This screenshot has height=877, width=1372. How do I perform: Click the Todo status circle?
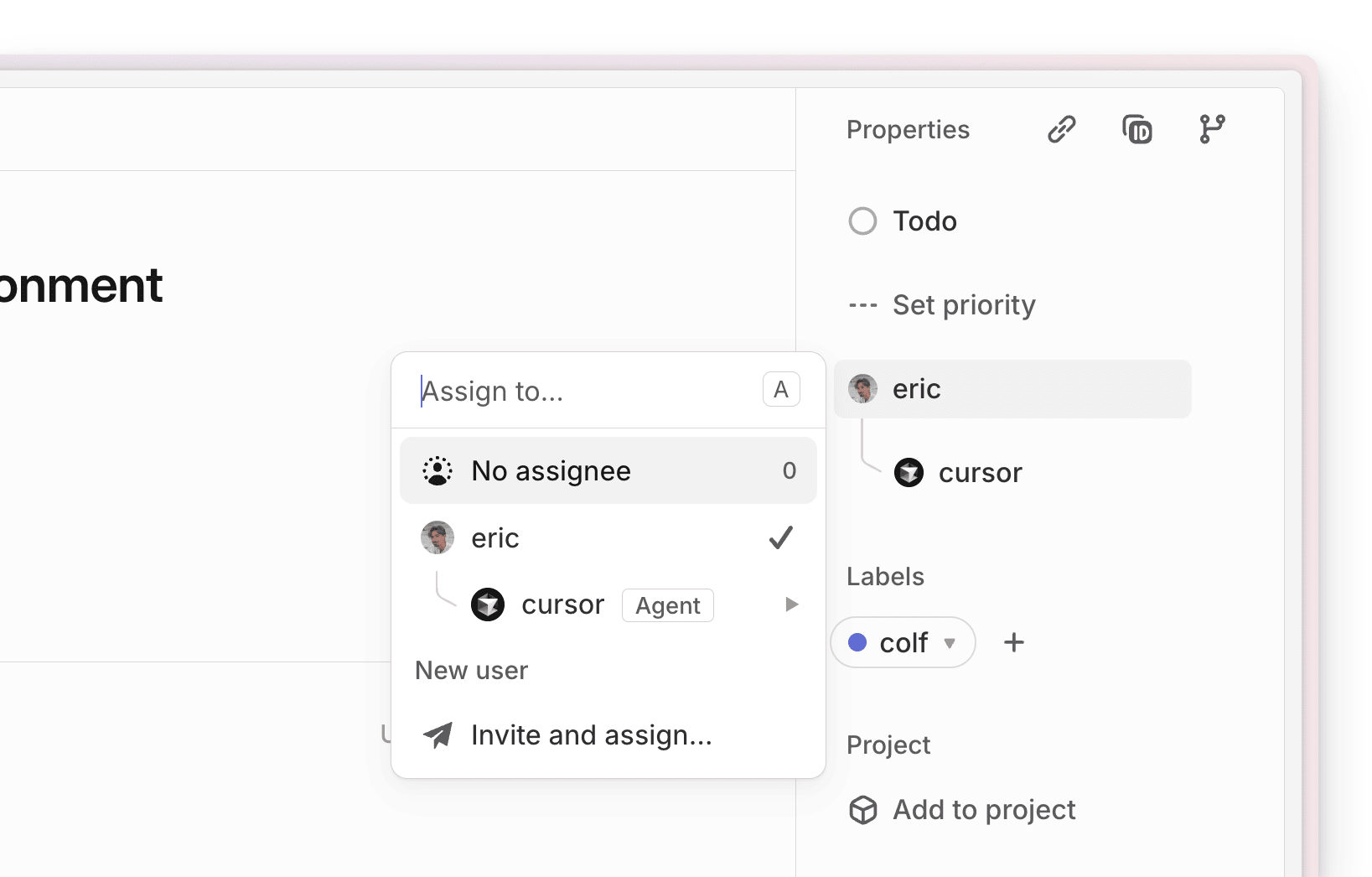point(862,221)
